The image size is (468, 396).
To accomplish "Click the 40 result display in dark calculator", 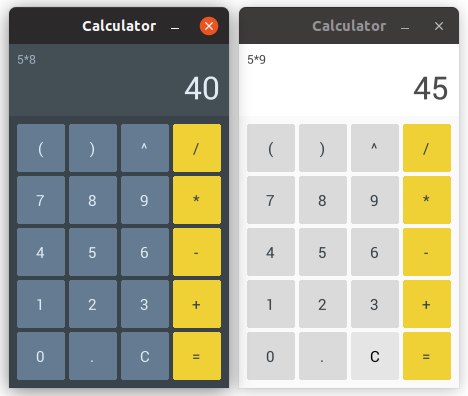I will pyautogui.click(x=202, y=88).
